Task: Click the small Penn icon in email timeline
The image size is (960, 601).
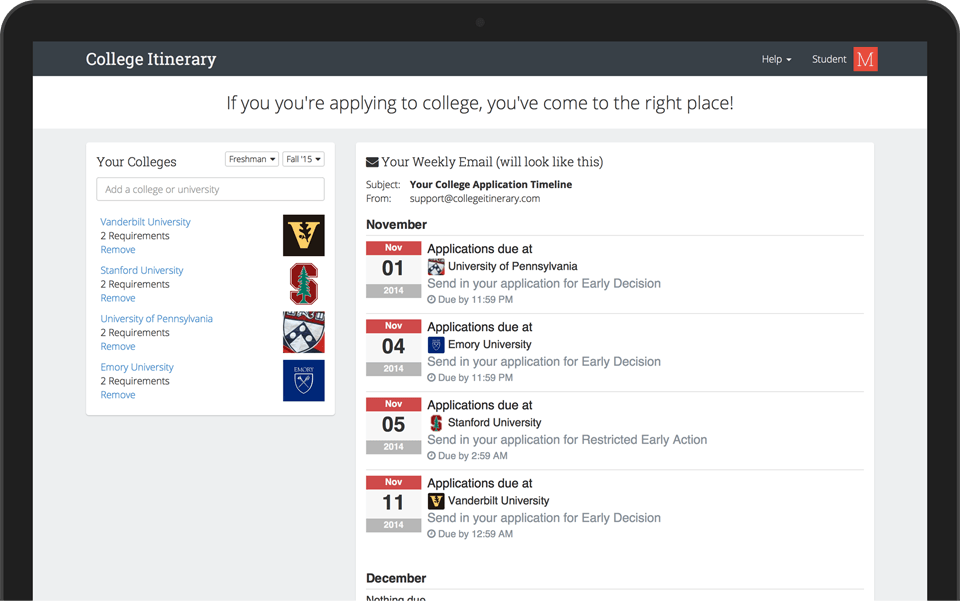Action: click(x=436, y=267)
